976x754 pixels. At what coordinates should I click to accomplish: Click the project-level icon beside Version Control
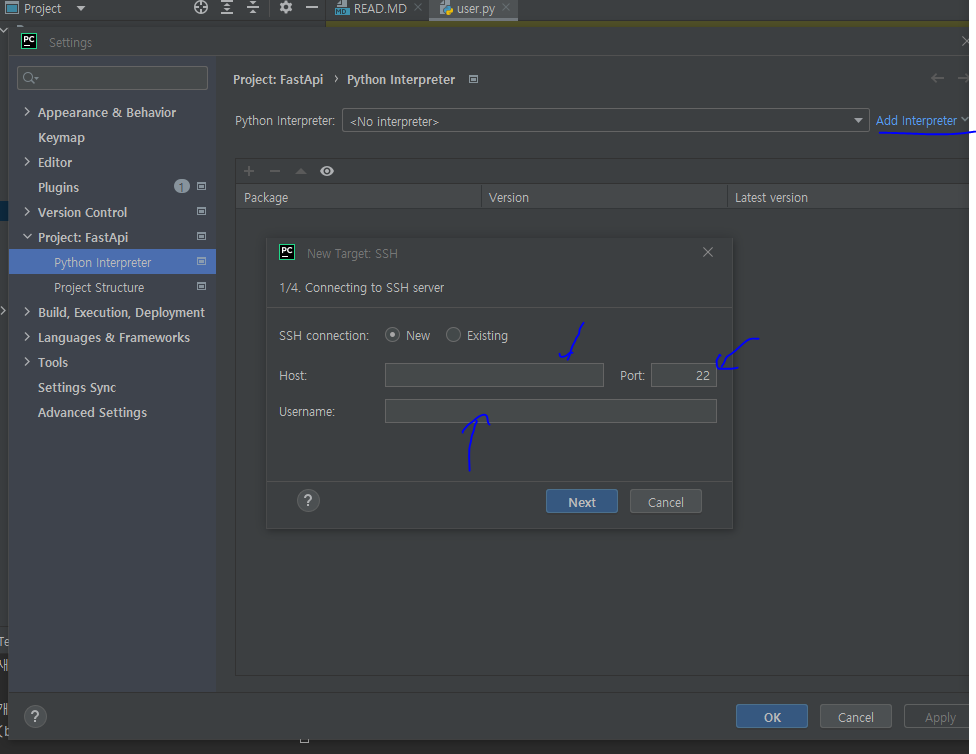click(201, 211)
